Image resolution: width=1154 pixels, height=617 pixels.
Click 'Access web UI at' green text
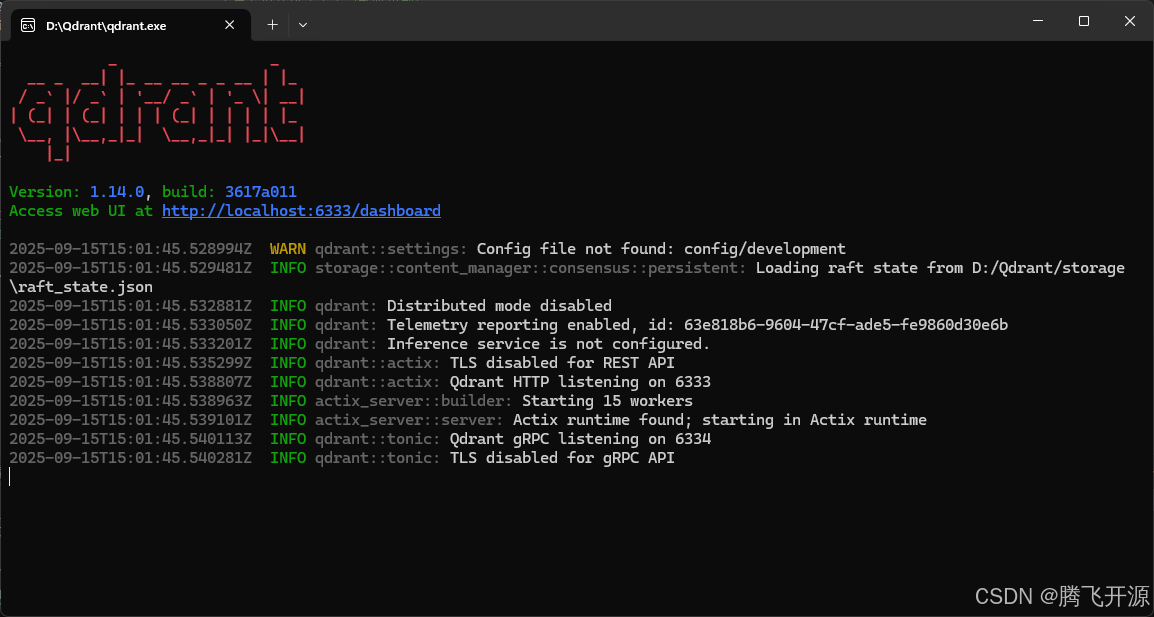coord(81,211)
